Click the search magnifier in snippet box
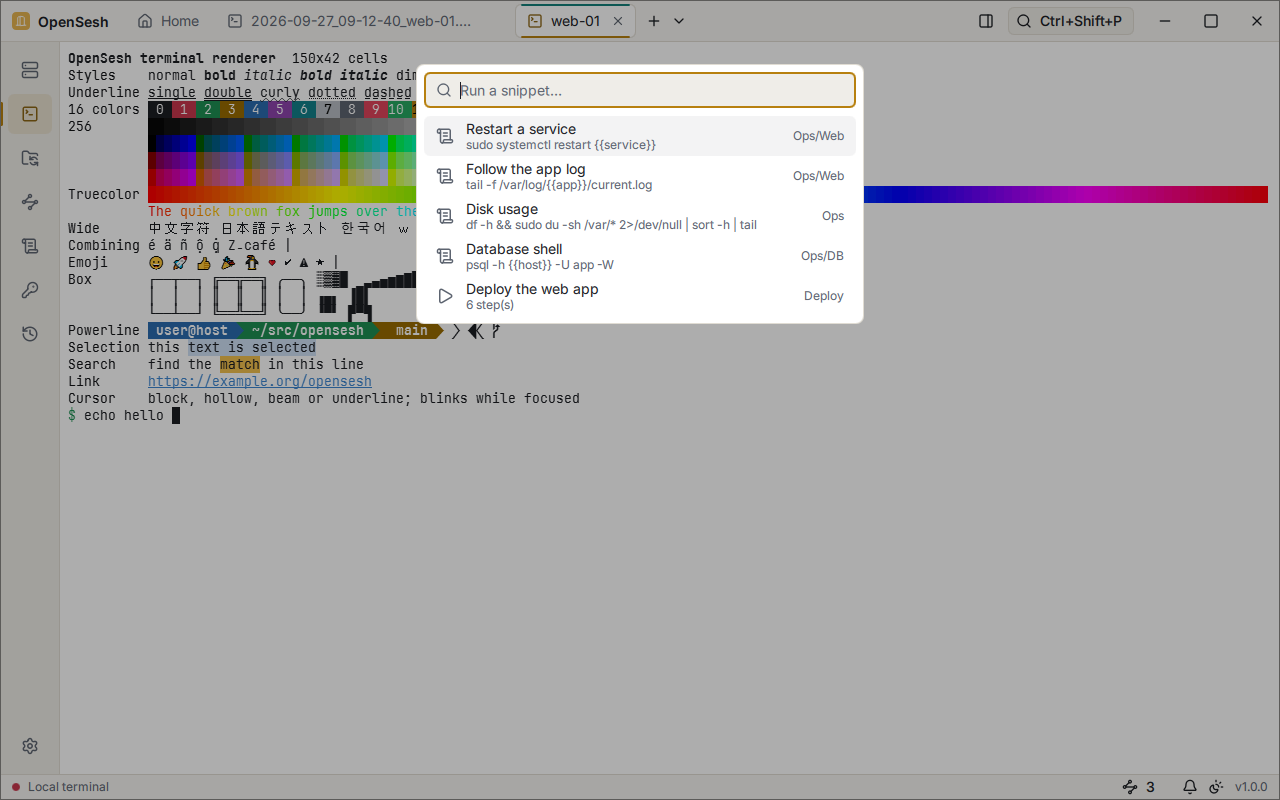Screen dimensions: 1280x800 point(444,90)
